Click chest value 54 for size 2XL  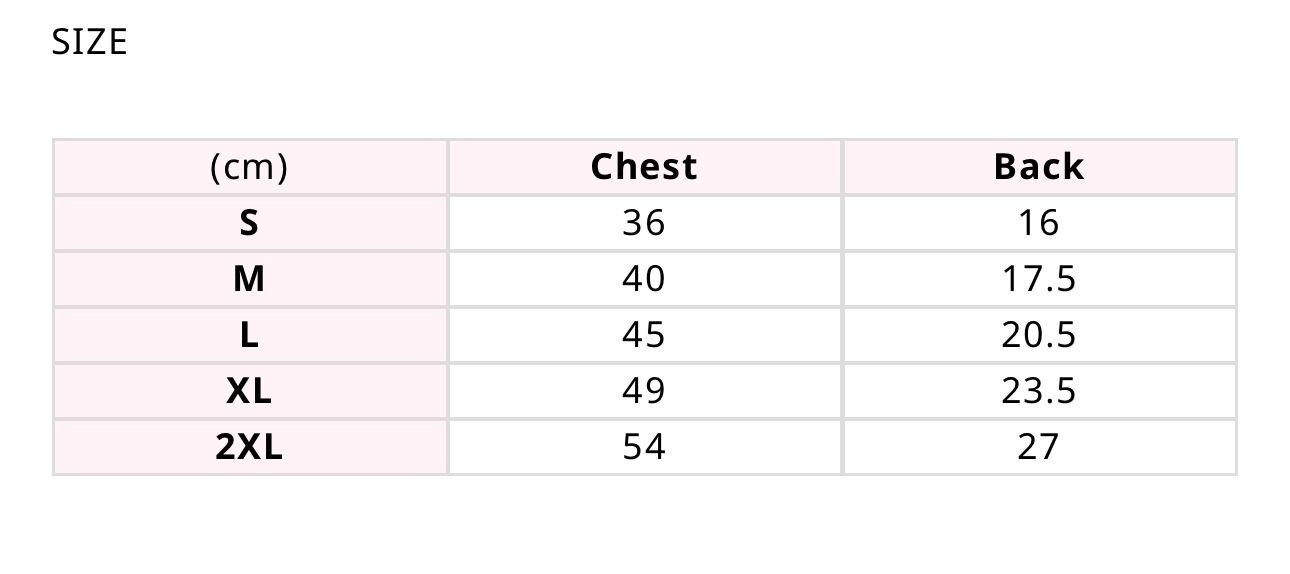pyautogui.click(x=644, y=447)
